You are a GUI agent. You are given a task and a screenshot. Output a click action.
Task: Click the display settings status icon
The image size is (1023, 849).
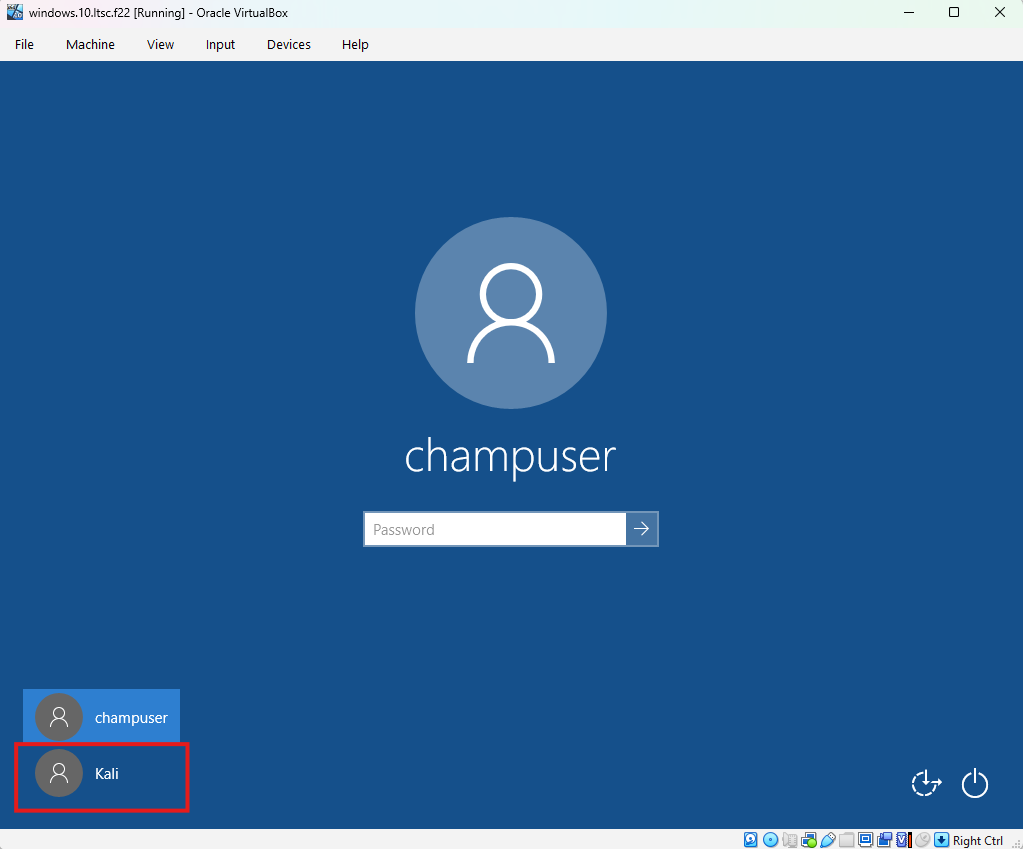click(x=866, y=840)
